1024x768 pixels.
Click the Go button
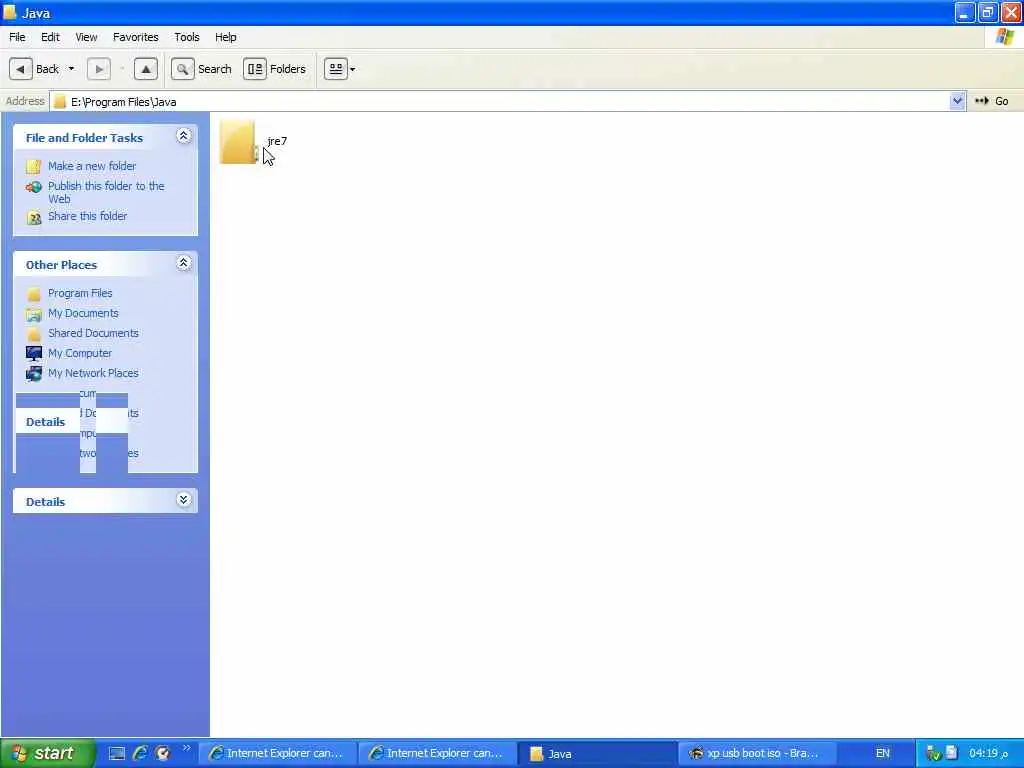[992, 101]
